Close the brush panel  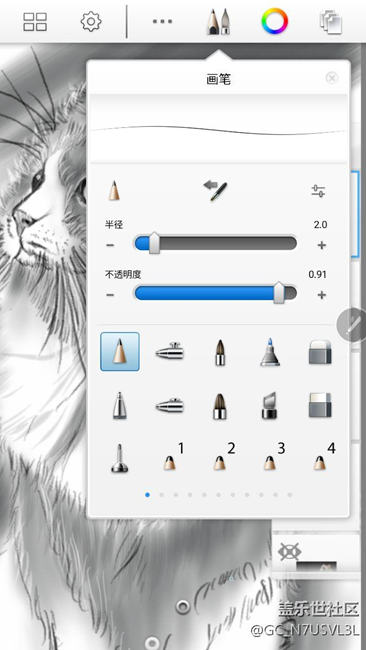[x=332, y=78]
